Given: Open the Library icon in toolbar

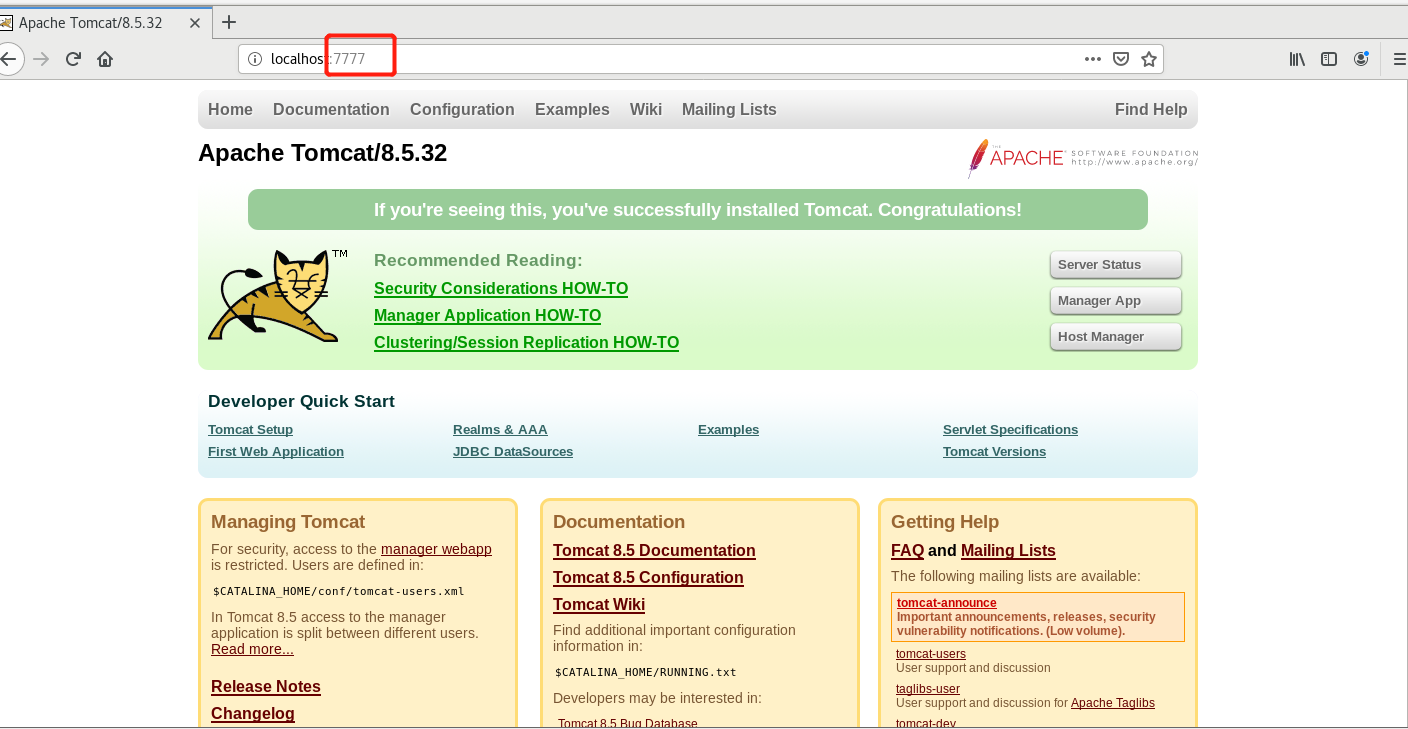Looking at the screenshot, I should [1297, 59].
